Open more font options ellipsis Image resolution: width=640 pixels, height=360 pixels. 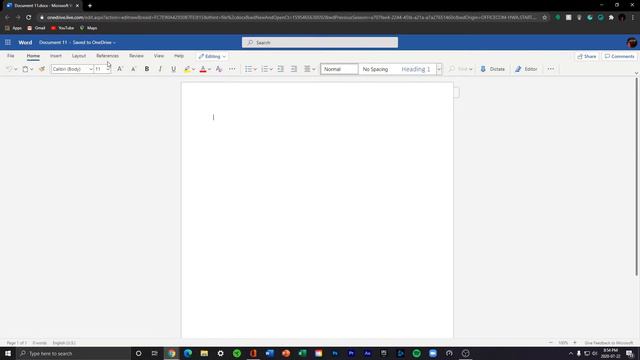click(x=232, y=69)
